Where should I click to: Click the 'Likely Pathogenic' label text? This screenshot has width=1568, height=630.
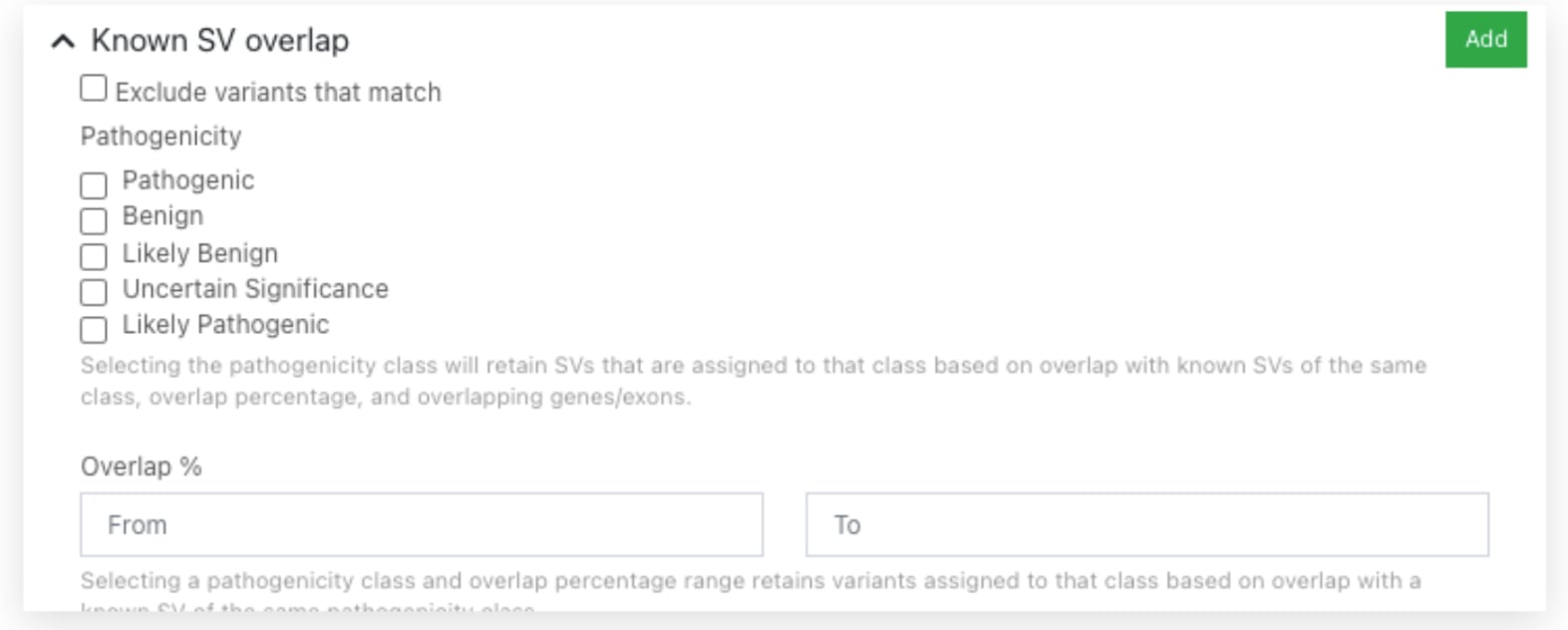pos(225,325)
